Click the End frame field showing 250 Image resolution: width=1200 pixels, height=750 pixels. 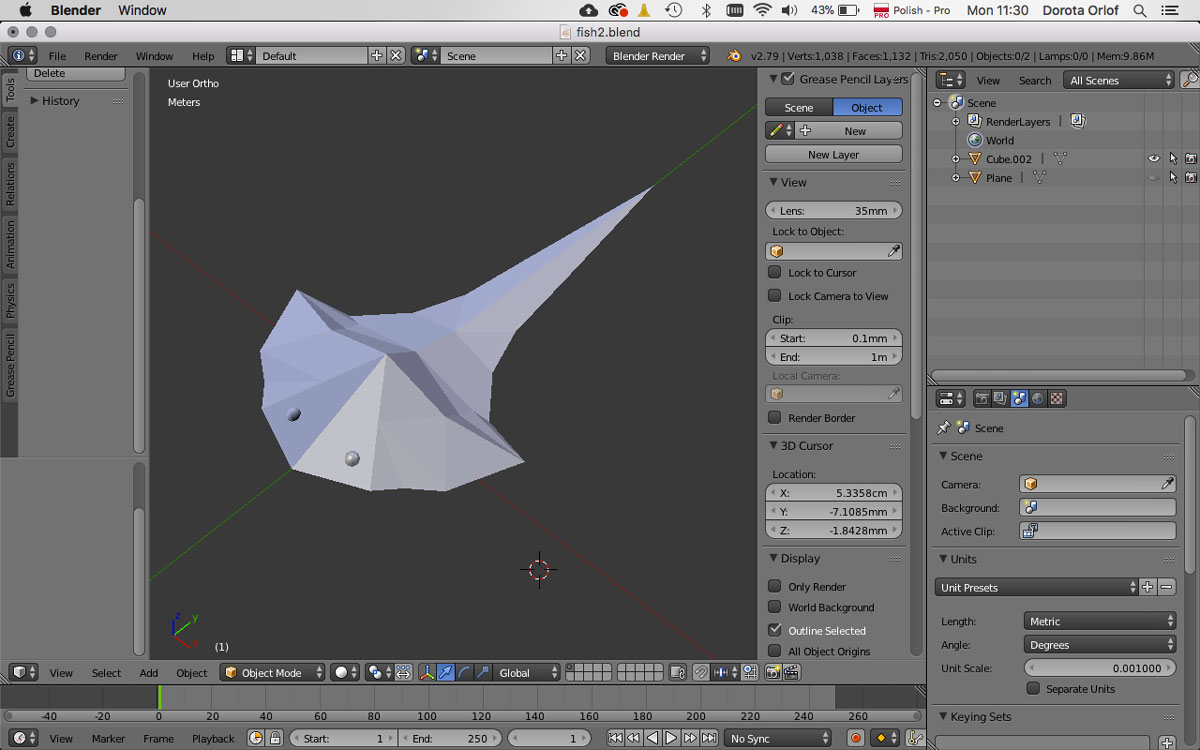click(x=449, y=738)
